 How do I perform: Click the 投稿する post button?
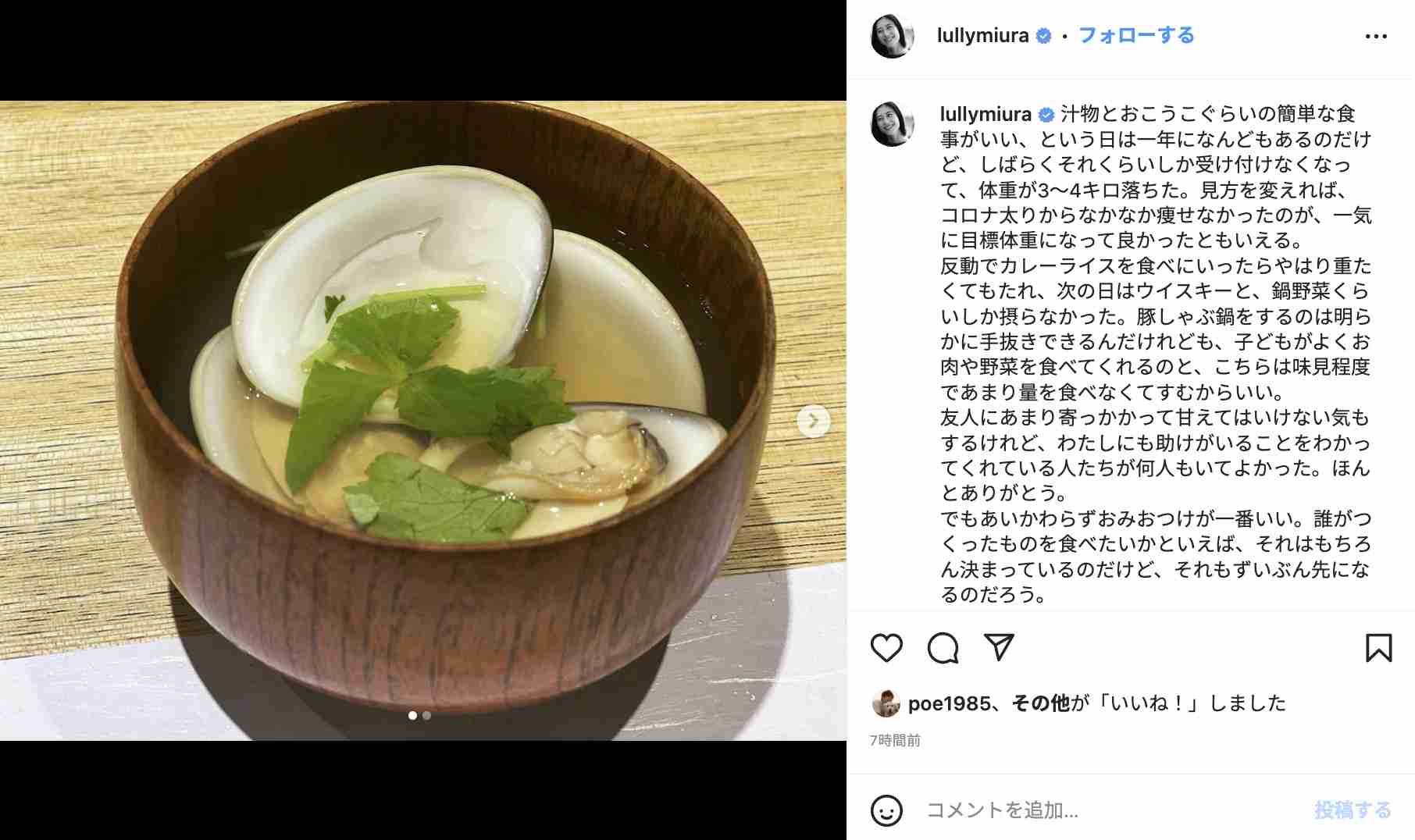click(x=1353, y=810)
